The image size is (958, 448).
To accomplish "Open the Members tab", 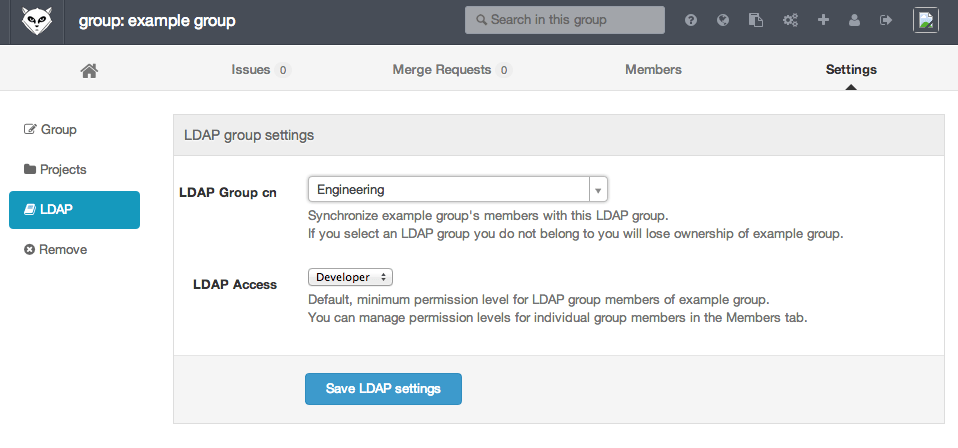I will 653,70.
